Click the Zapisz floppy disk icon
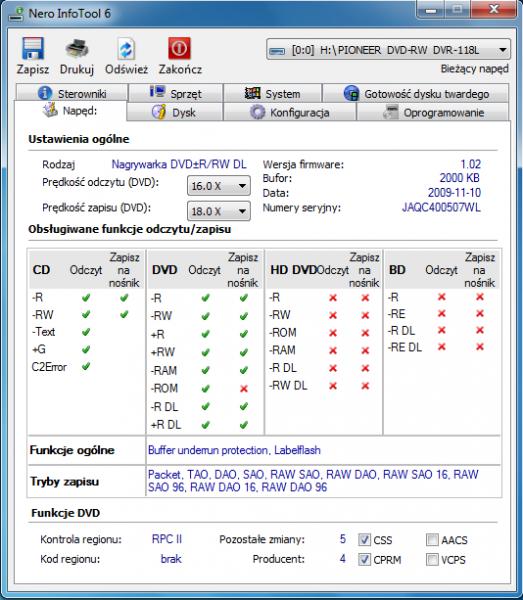This screenshot has height=600, width=523. (x=33, y=48)
